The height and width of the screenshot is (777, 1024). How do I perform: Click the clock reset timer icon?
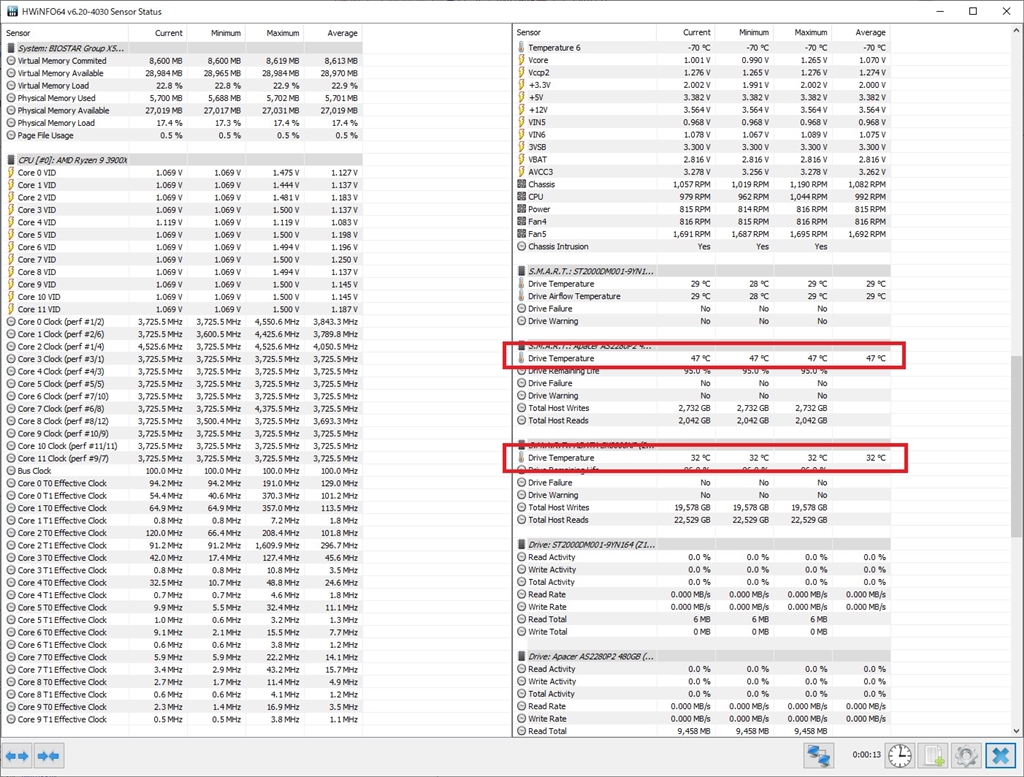(900, 756)
